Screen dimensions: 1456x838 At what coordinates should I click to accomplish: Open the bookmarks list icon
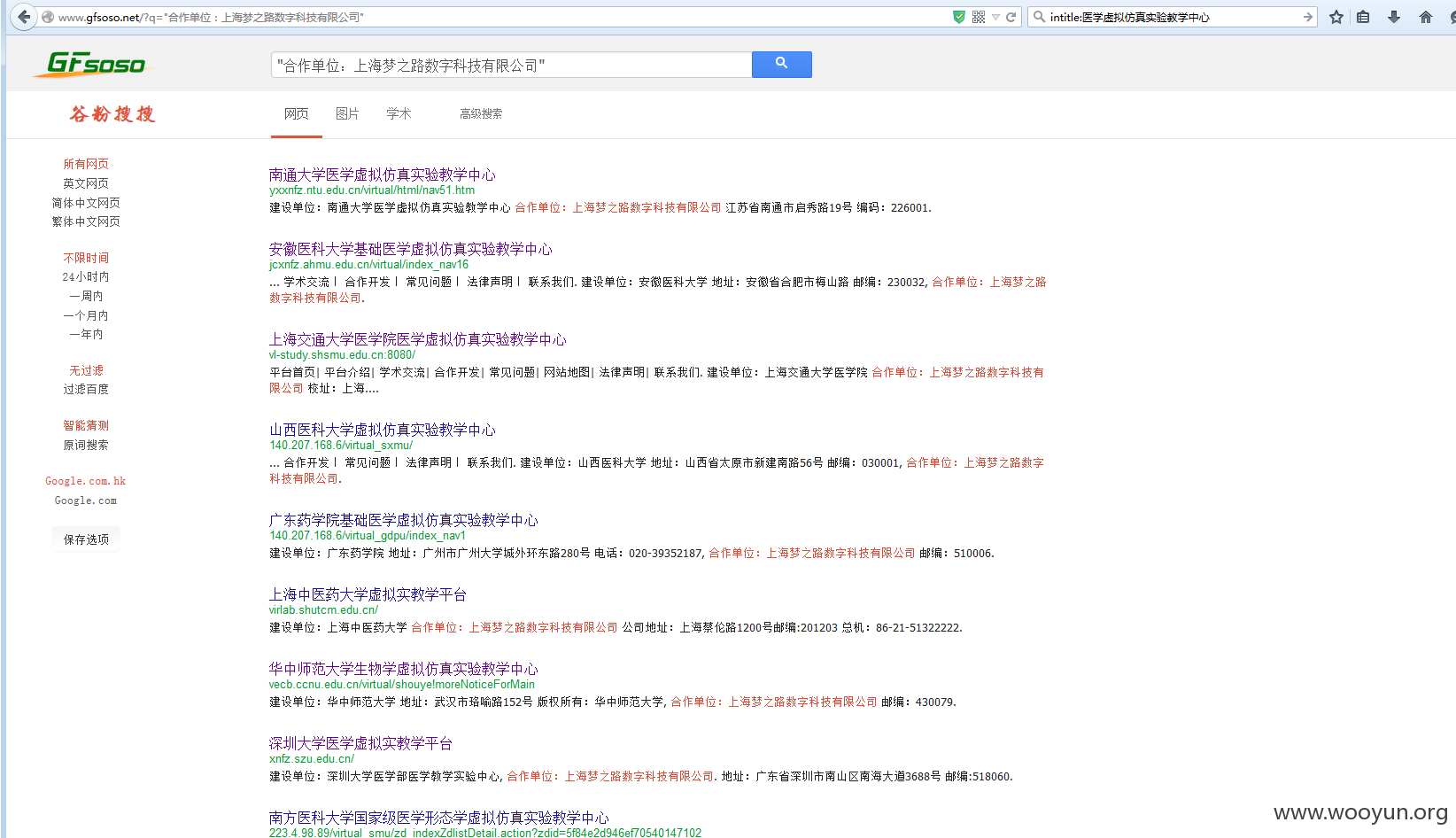(1364, 17)
